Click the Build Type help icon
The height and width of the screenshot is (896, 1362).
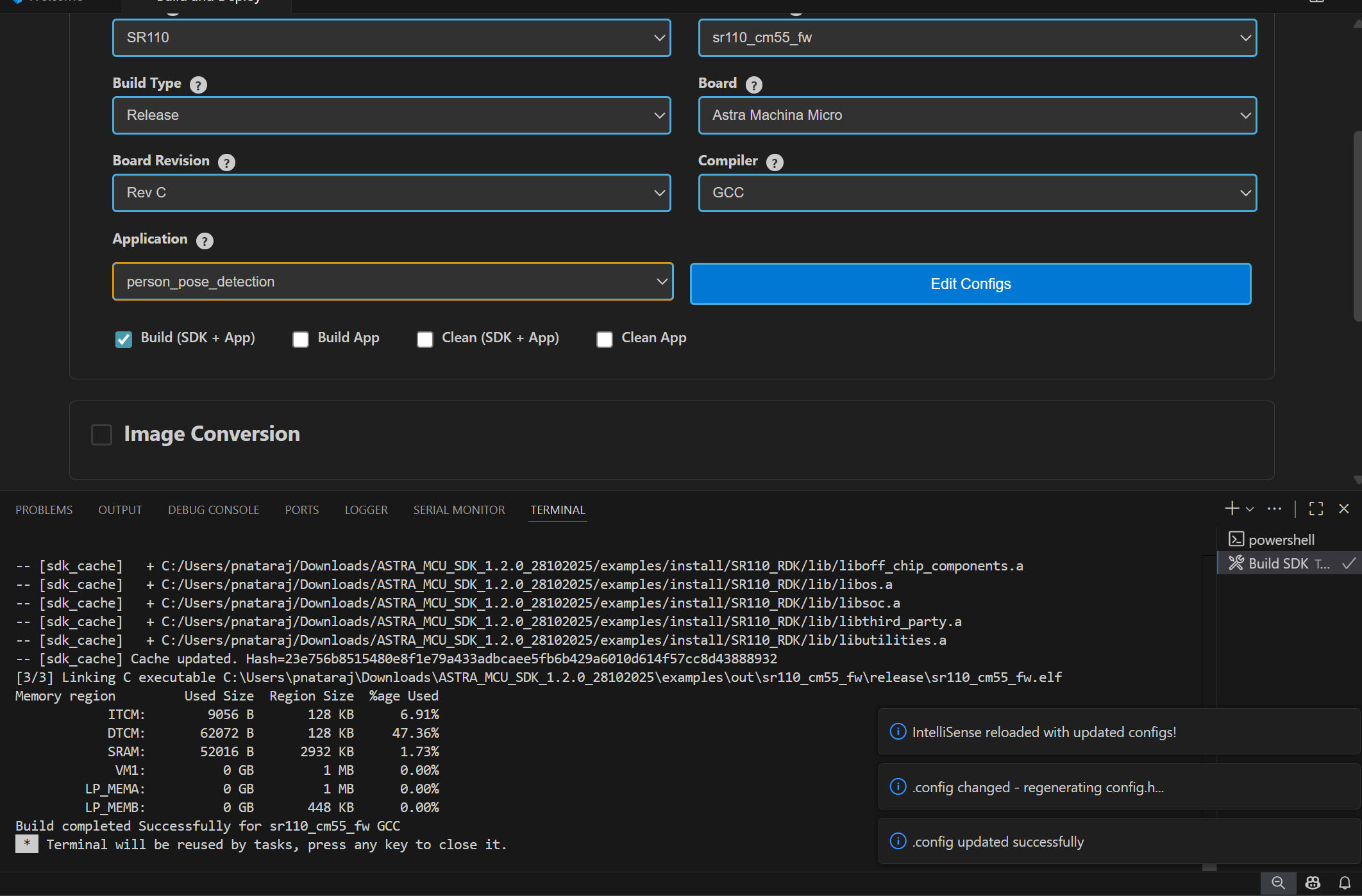tap(198, 85)
